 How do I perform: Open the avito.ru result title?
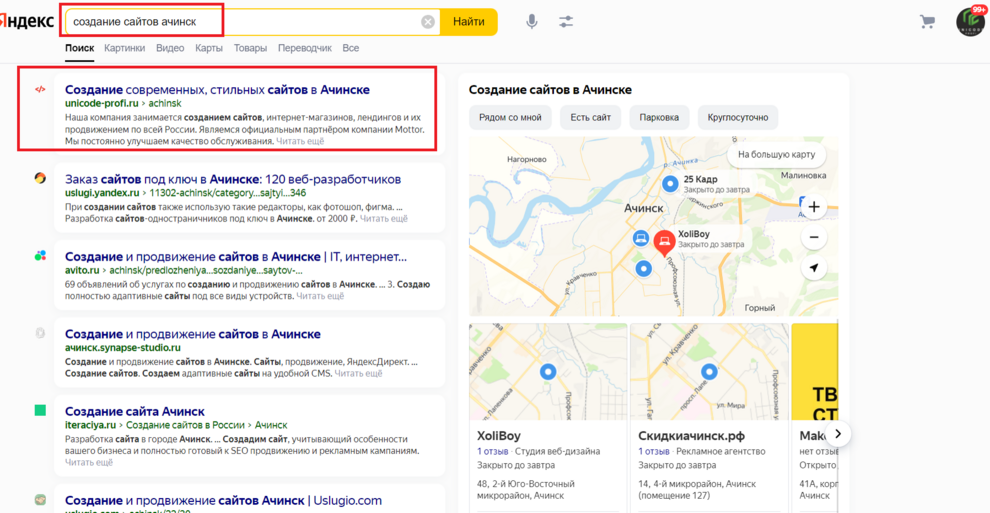click(x=236, y=257)
